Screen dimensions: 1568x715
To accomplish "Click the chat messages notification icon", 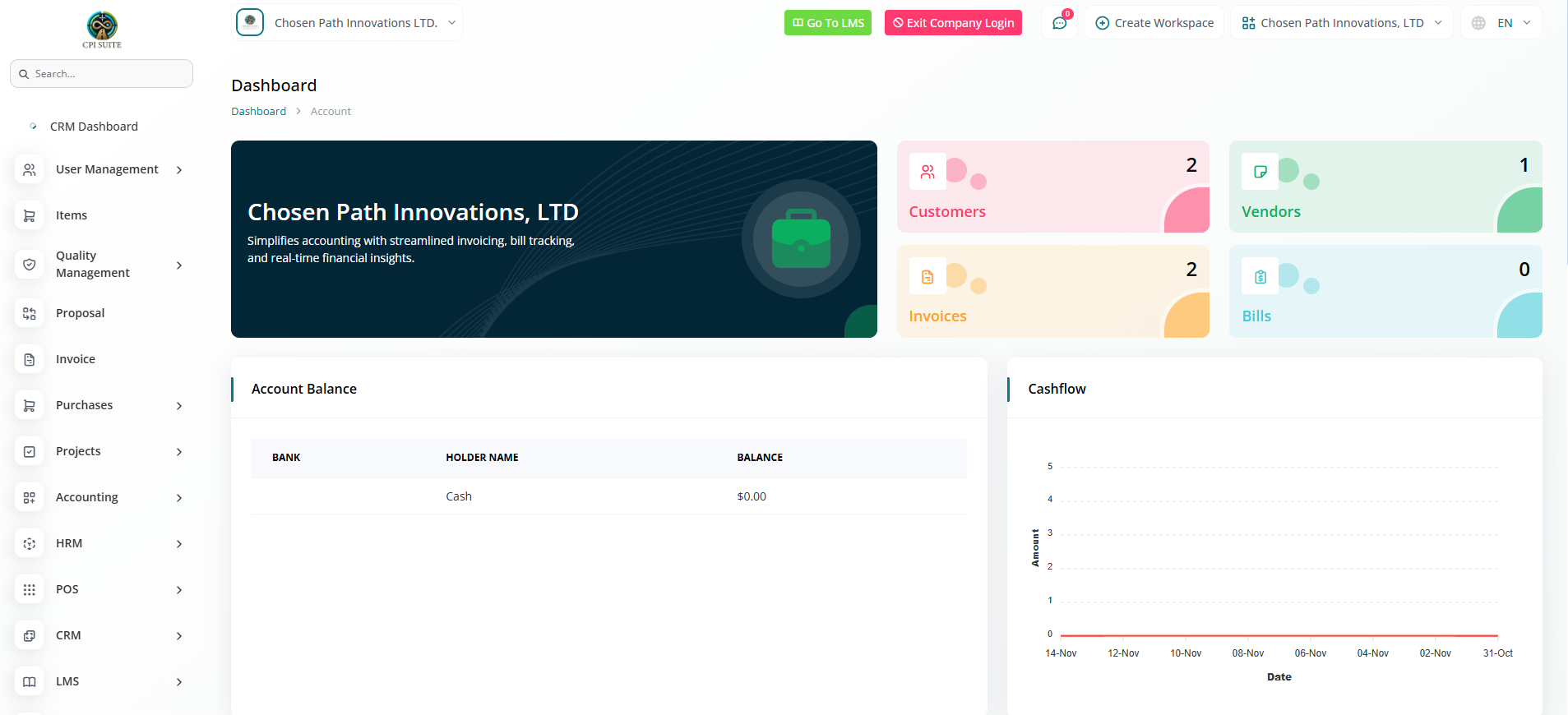I will pyautogui.click(x=1059, y=23).
